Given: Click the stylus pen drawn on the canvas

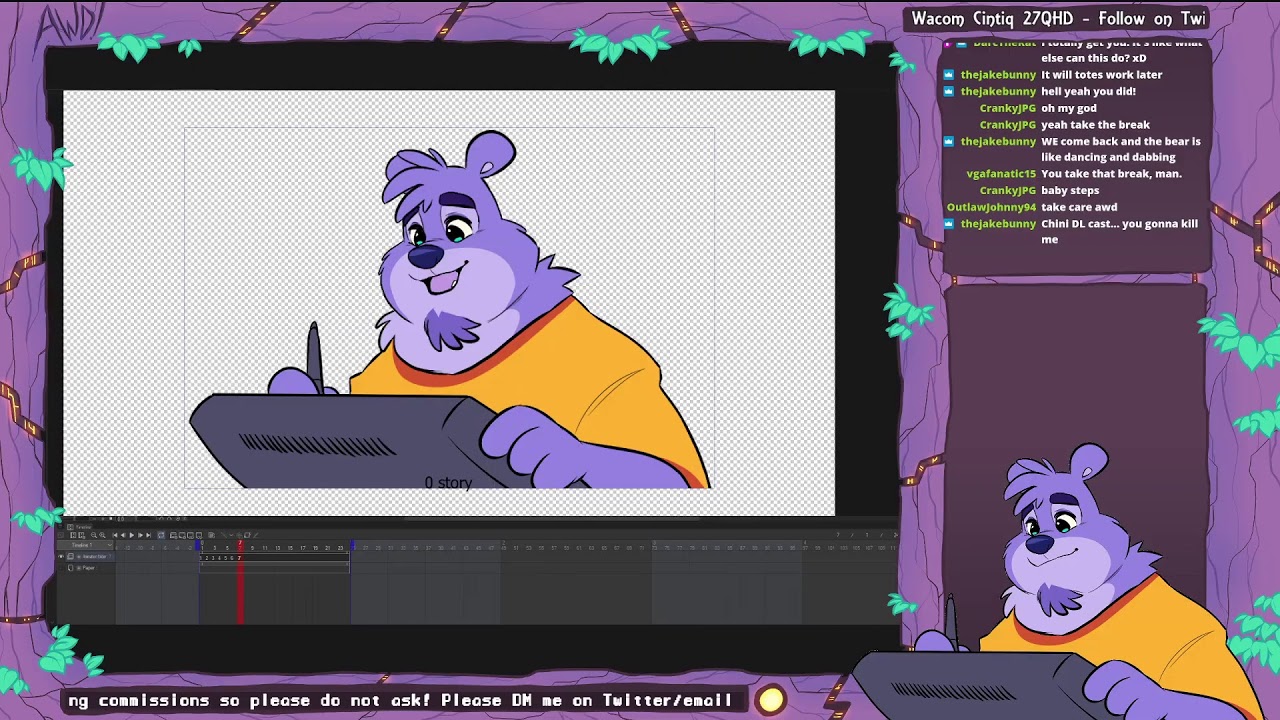Looking at the screenshot, I should pyautogui.click(x=315, y=357).
